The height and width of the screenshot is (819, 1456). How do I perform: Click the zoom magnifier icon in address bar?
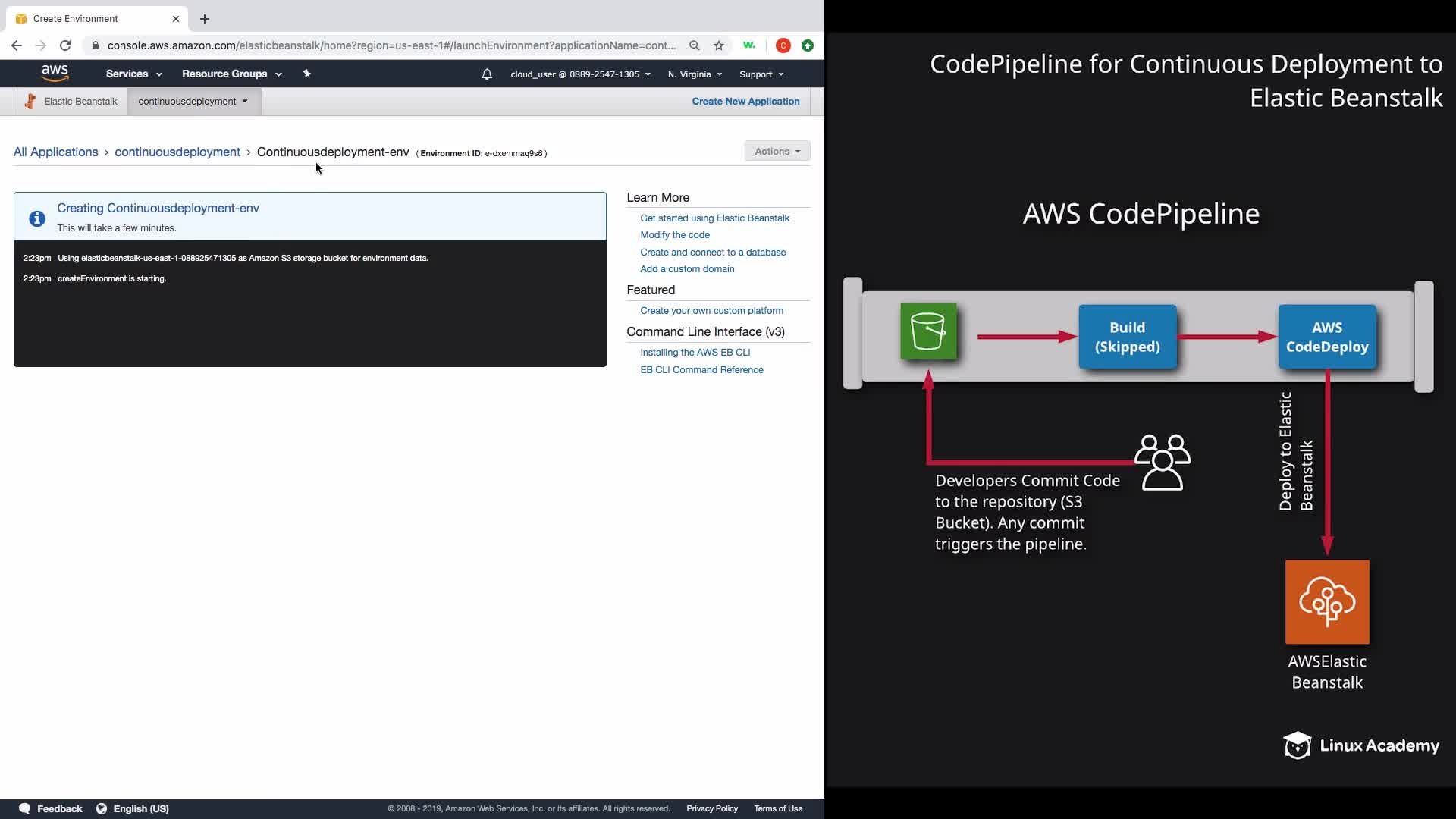click(x=694, y=45)
